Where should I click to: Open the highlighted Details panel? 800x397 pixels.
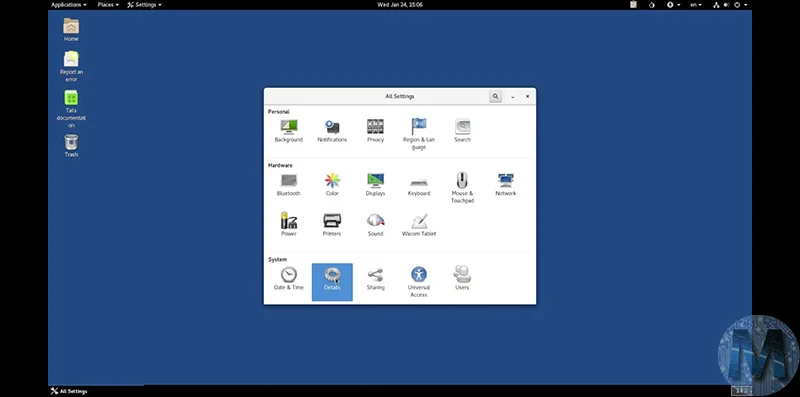pos(332,282)
